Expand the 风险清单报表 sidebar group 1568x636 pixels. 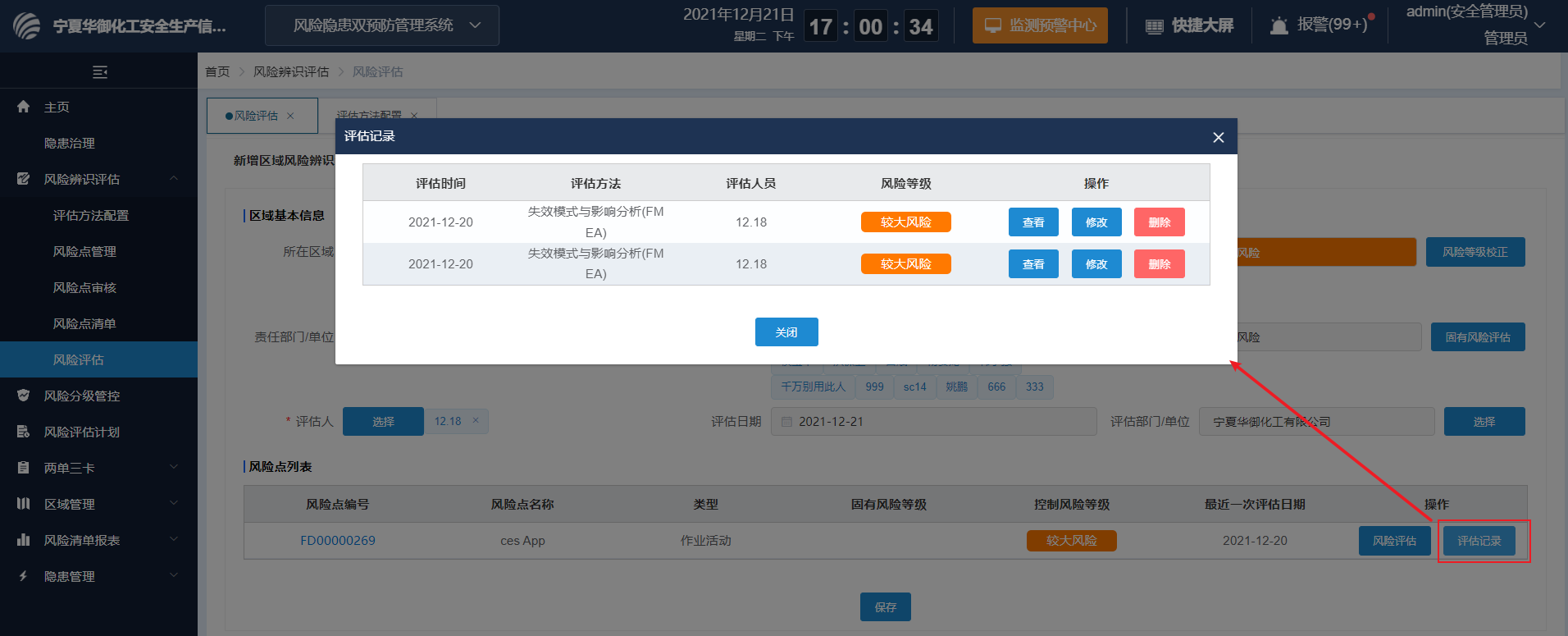coord(174,539)
